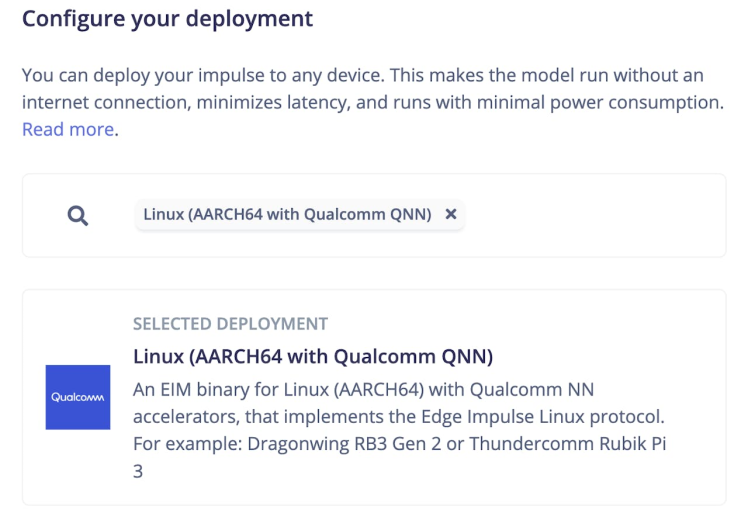Click the Configure your deployment heading

coord(167,19)
